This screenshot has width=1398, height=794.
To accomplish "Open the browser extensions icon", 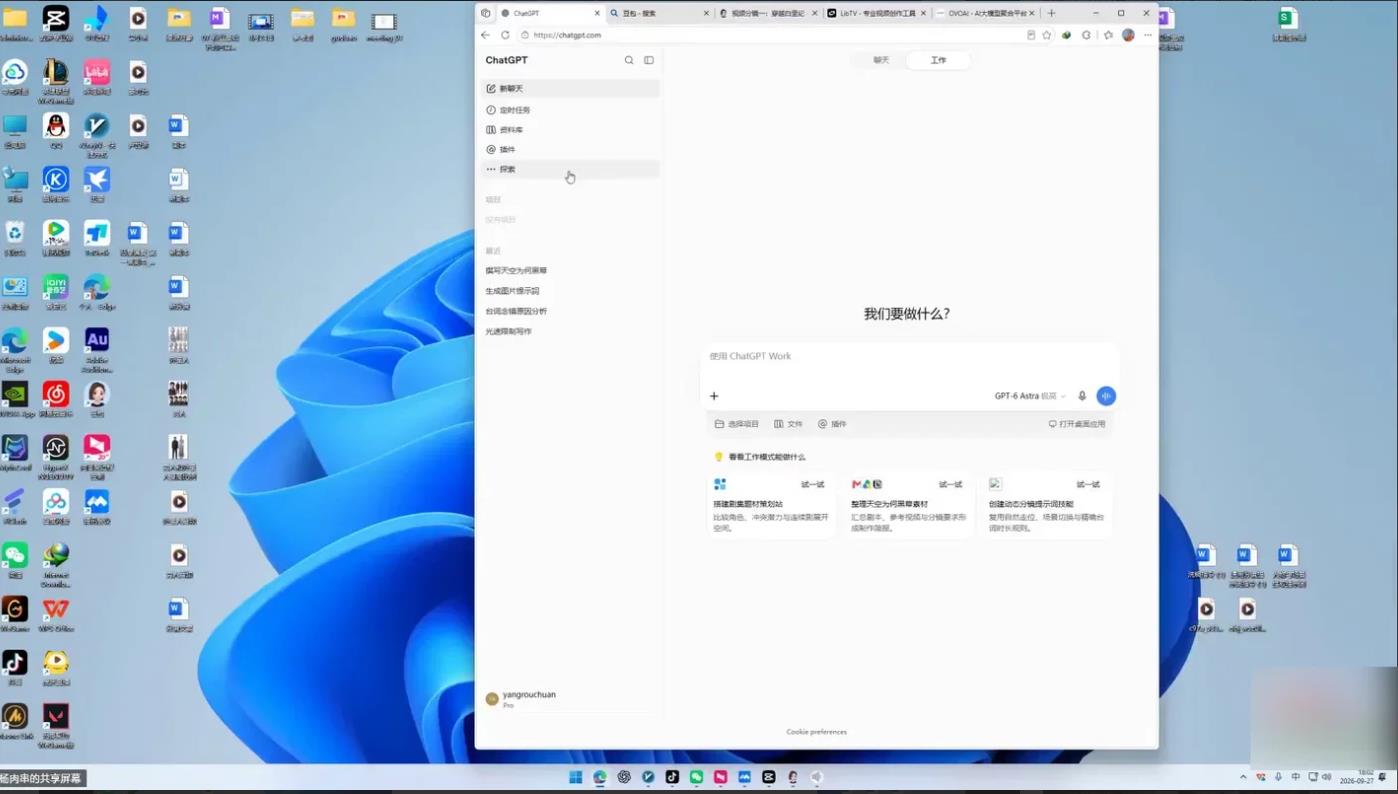I will (1087, 35).
